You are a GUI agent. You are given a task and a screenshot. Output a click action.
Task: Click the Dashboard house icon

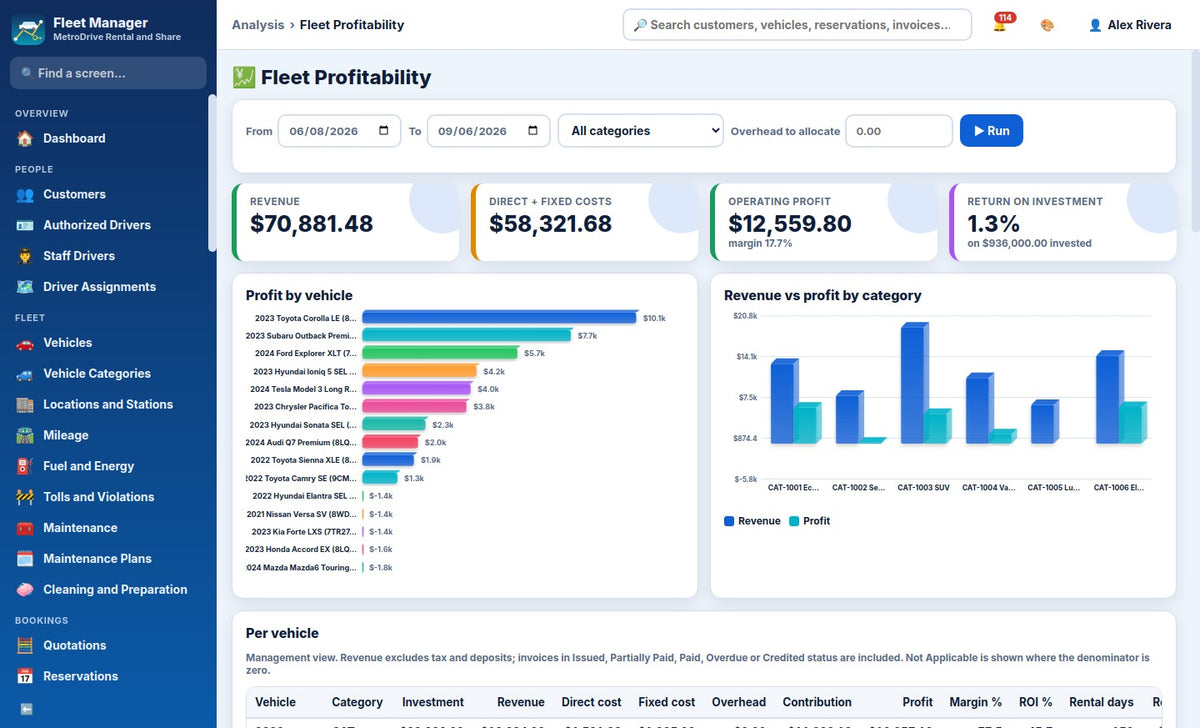25,139
